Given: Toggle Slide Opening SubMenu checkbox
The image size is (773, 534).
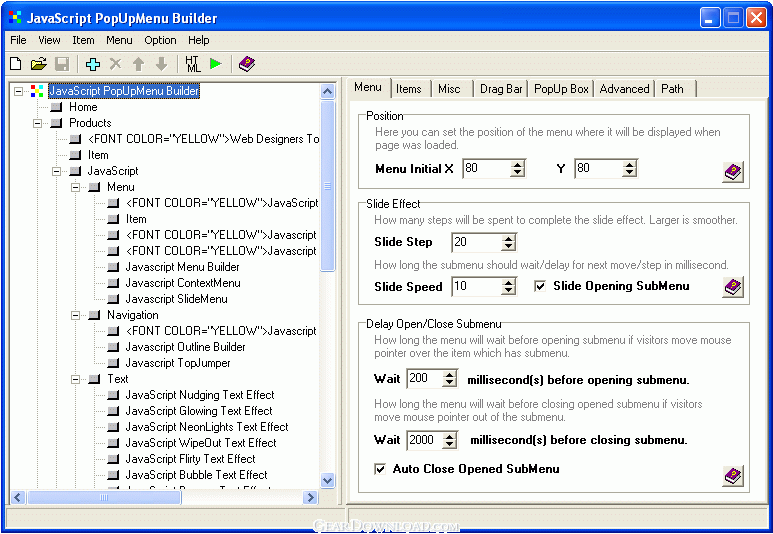Looking at the screenshot, I should point(540,286).
